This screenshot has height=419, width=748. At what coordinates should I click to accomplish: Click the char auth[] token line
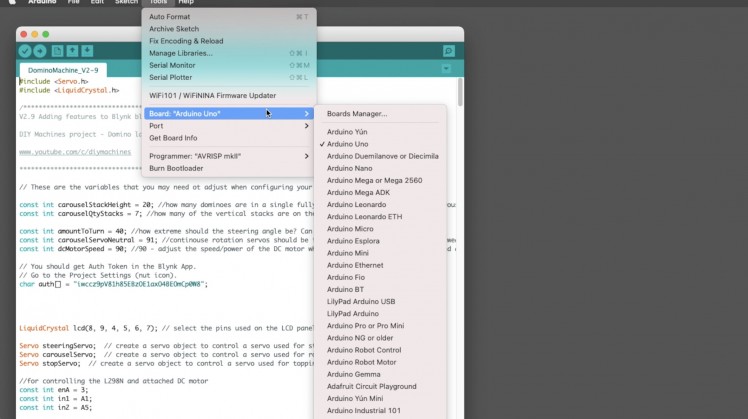pos(114,284)
